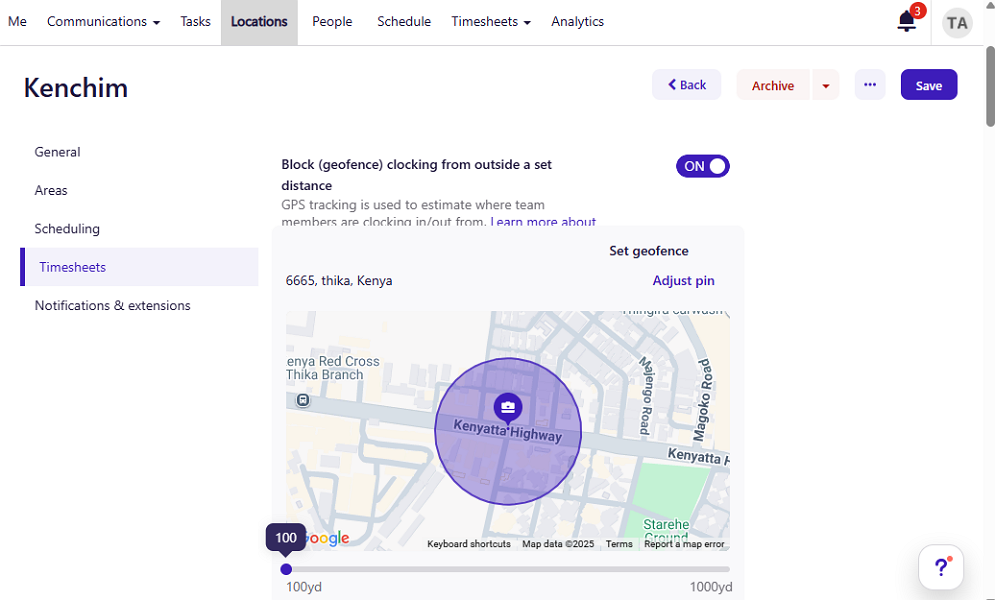Click the Google logo on map
The image size is (995, 600).
point(325,539)
